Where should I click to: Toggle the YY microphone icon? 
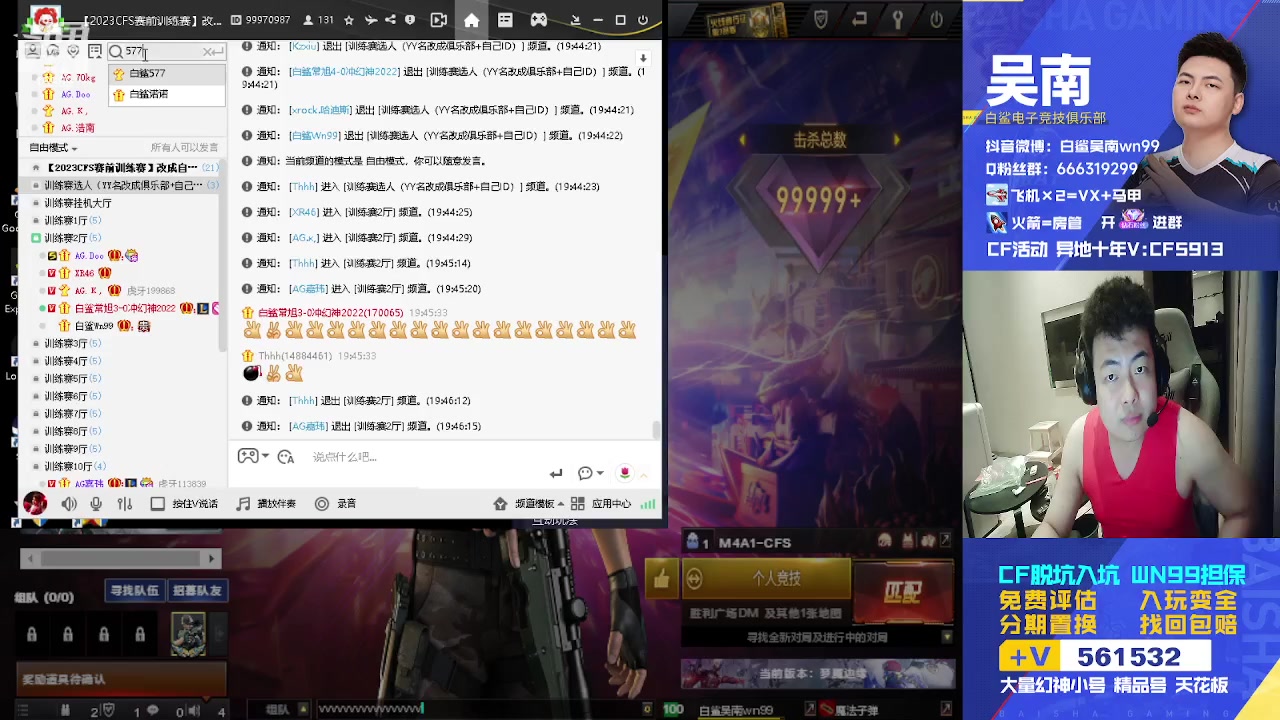(x=96, y=504)
